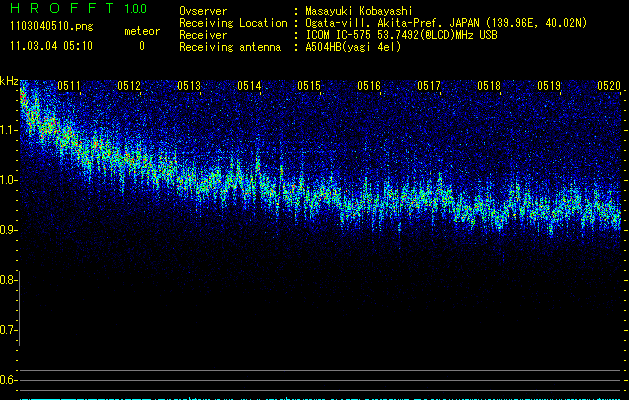
Task: Click the kHz axis unit label
Action: coord(9,81)
